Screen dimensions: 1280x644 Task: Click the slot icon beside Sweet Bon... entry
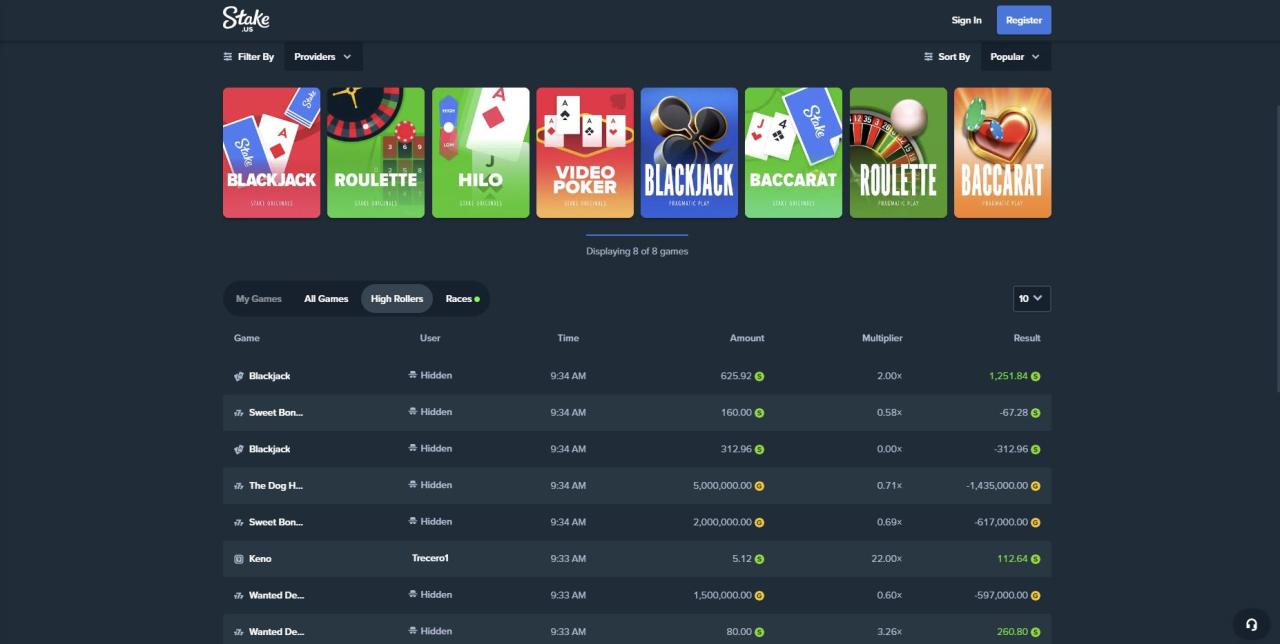click(x=237, y=412)
